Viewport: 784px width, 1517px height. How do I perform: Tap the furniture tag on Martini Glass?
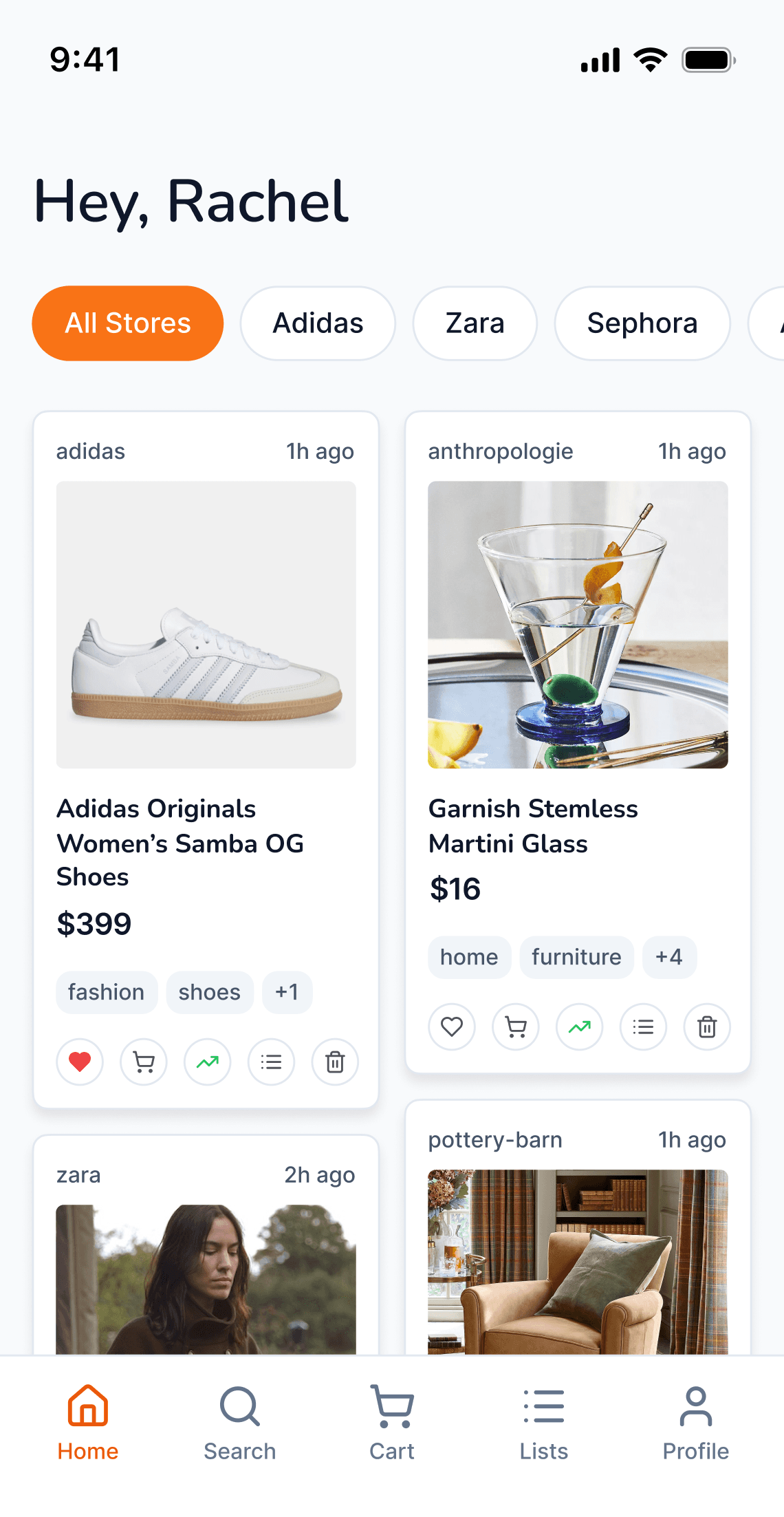(x=576, y=957)
